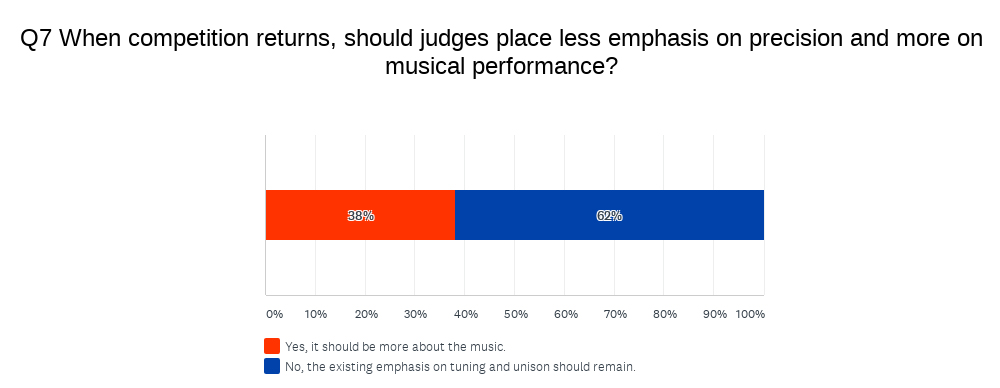Click the Q7 question title text
The height and width of the screenshot is (388, 1000).
point(501,52)
